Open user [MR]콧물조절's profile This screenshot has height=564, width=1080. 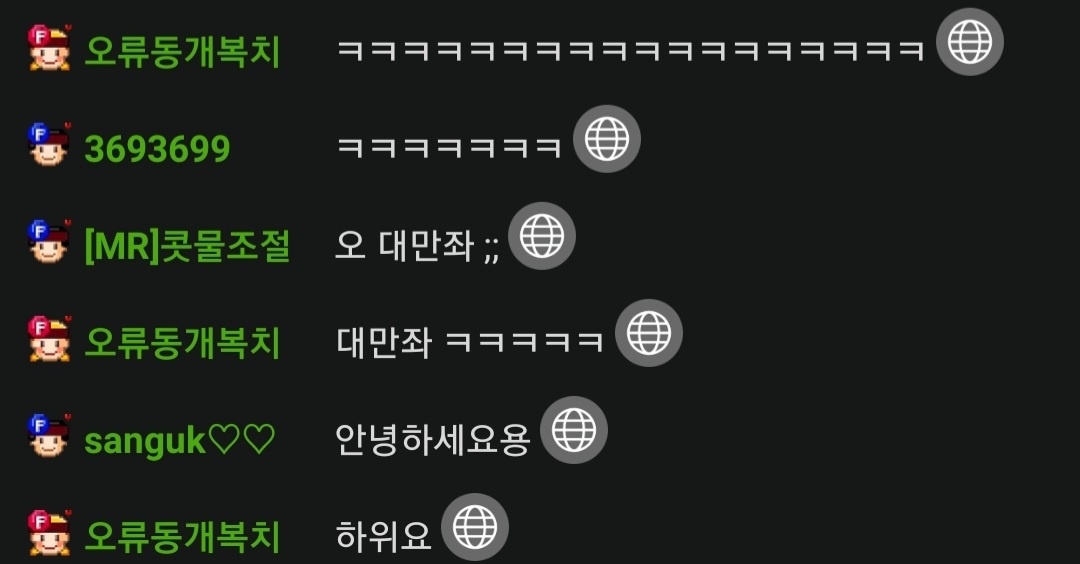click(x=187, y=246)
